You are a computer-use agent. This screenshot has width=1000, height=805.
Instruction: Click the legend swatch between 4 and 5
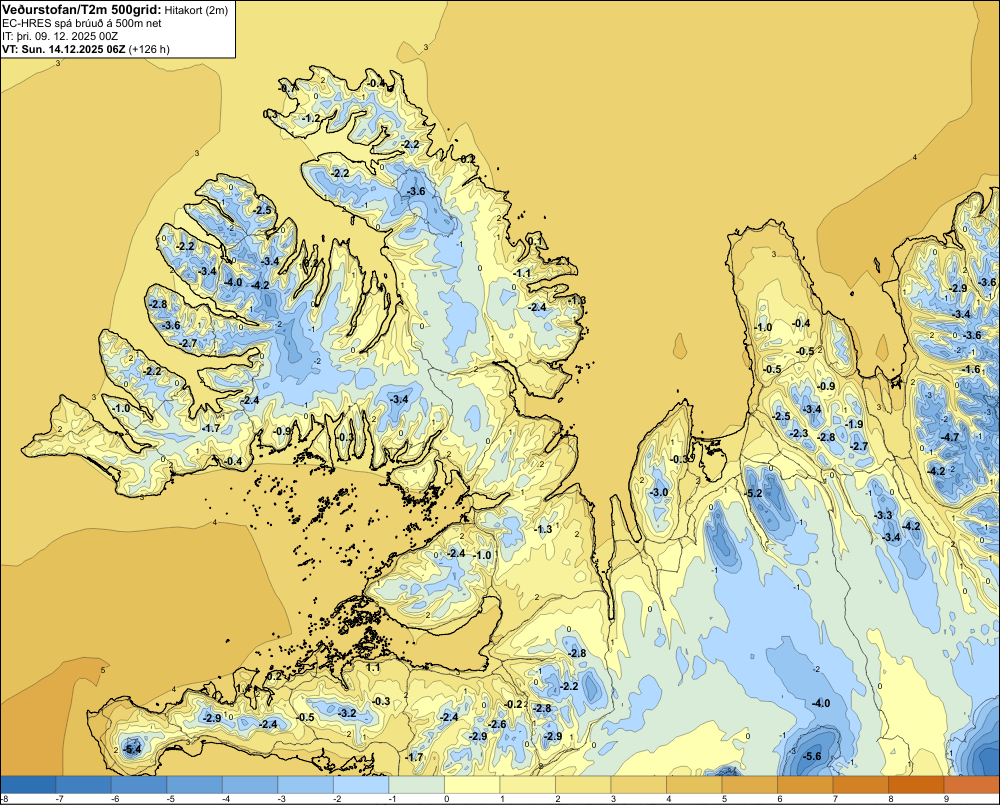[x=694, y=785]
